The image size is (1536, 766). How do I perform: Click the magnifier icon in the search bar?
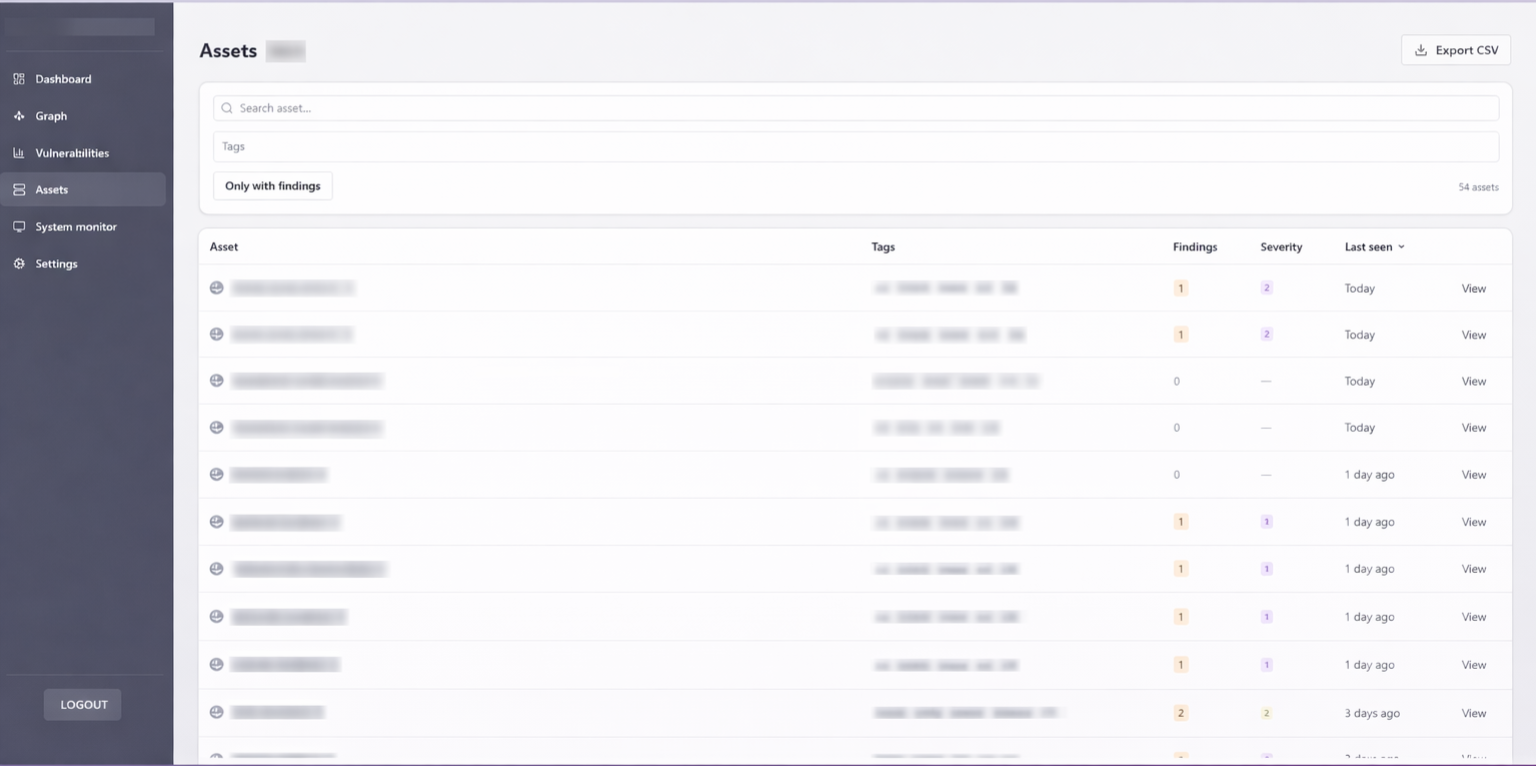tap(226, 107)
